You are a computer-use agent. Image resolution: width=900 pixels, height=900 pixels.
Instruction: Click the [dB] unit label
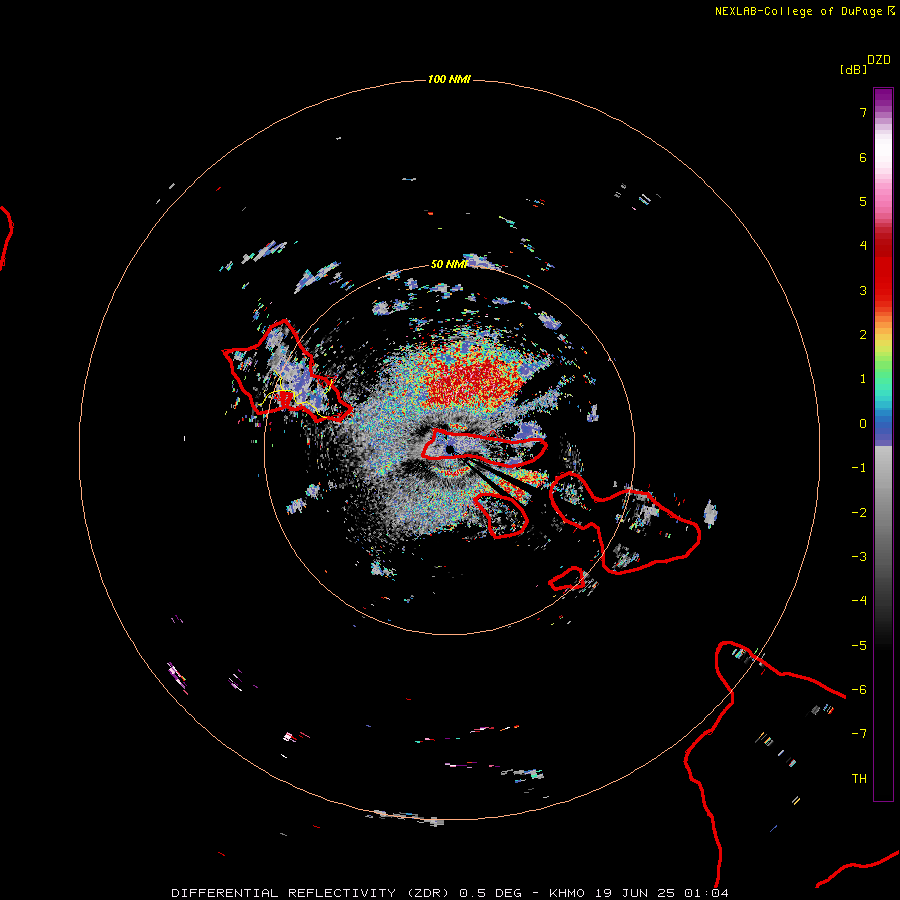coord(853,69)
